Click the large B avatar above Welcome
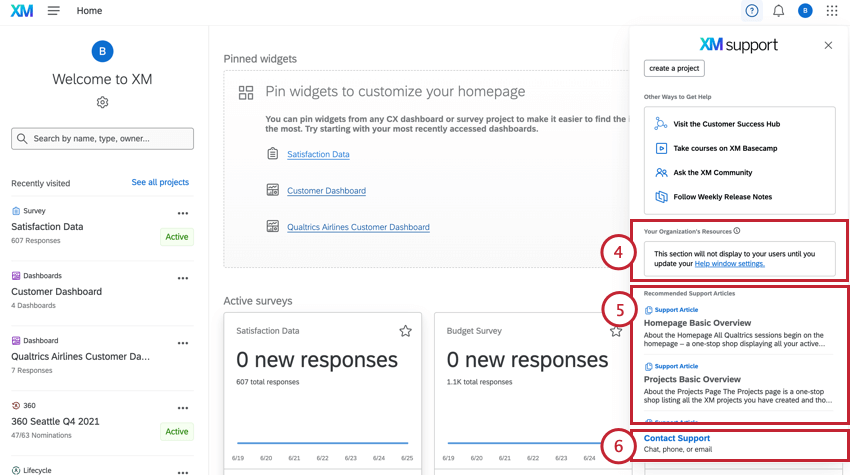The height and width of the screenshot is (475, 850). coord(102,52)
